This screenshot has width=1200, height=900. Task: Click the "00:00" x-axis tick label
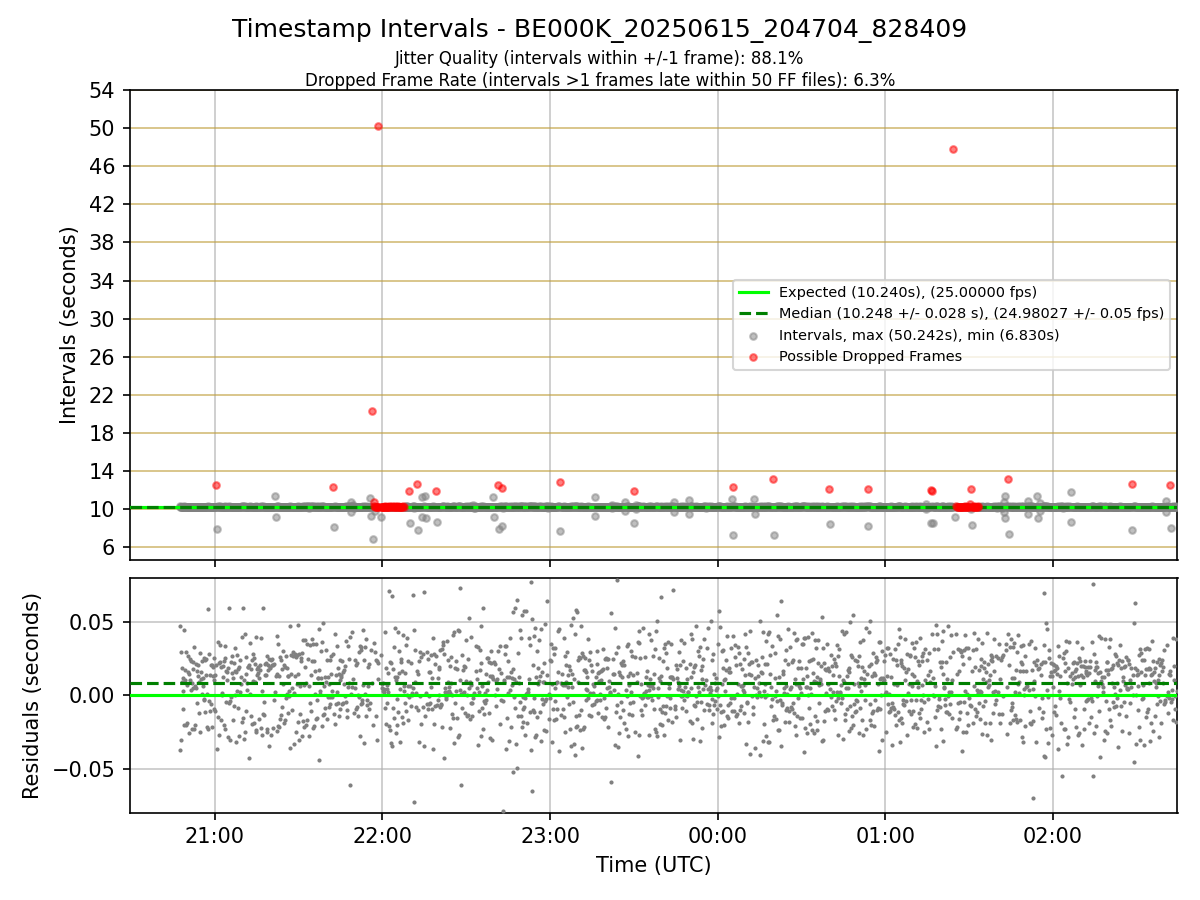tap(717, 834)
